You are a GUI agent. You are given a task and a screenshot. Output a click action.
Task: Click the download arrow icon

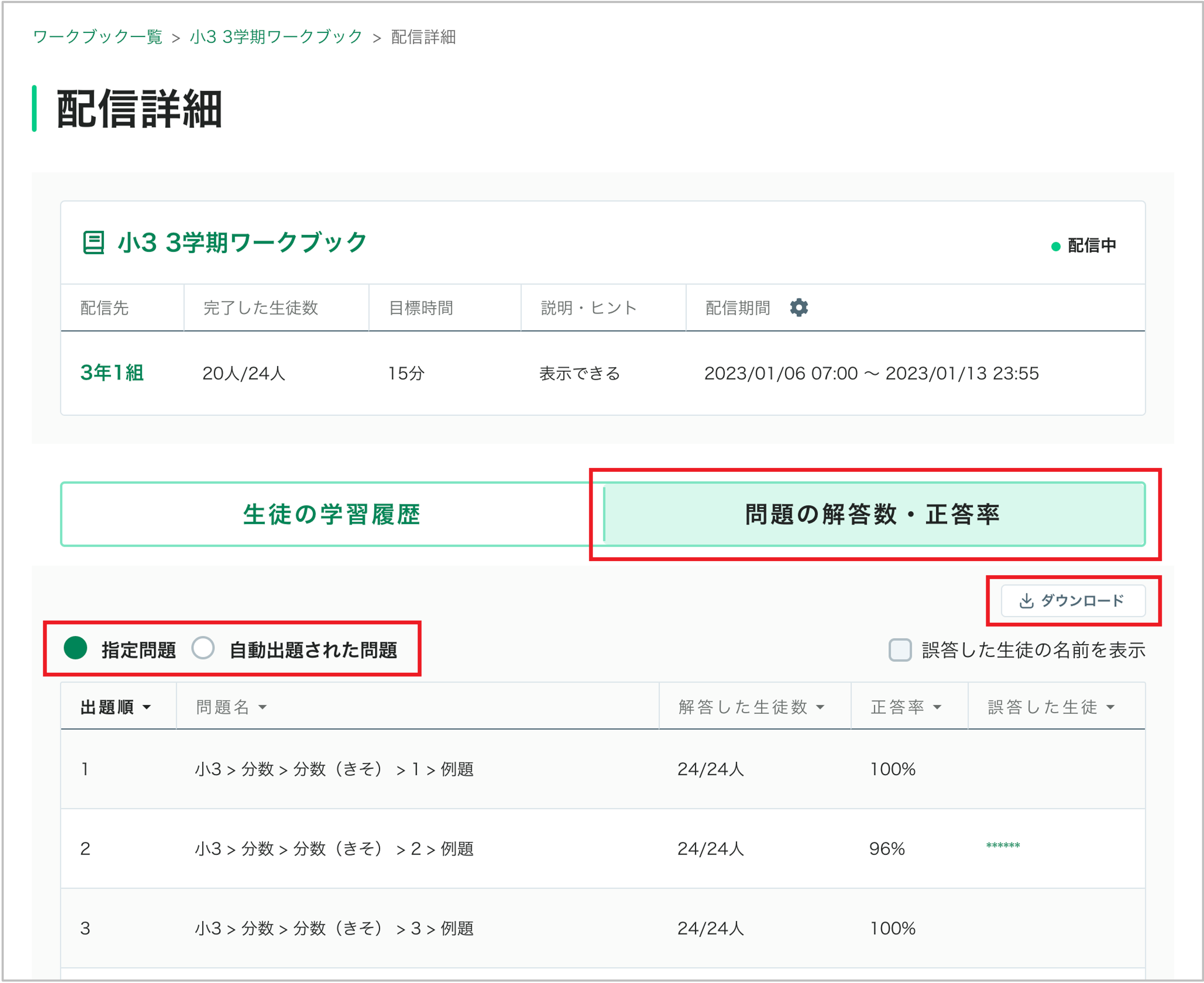point(1026,601)
